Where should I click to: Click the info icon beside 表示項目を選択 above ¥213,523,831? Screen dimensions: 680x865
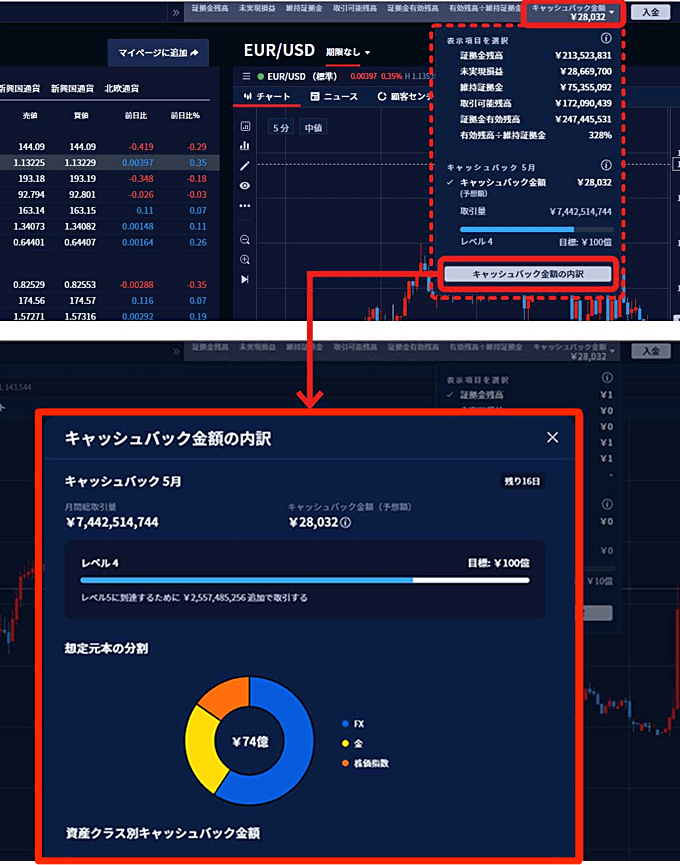click(x=606, y=38)
